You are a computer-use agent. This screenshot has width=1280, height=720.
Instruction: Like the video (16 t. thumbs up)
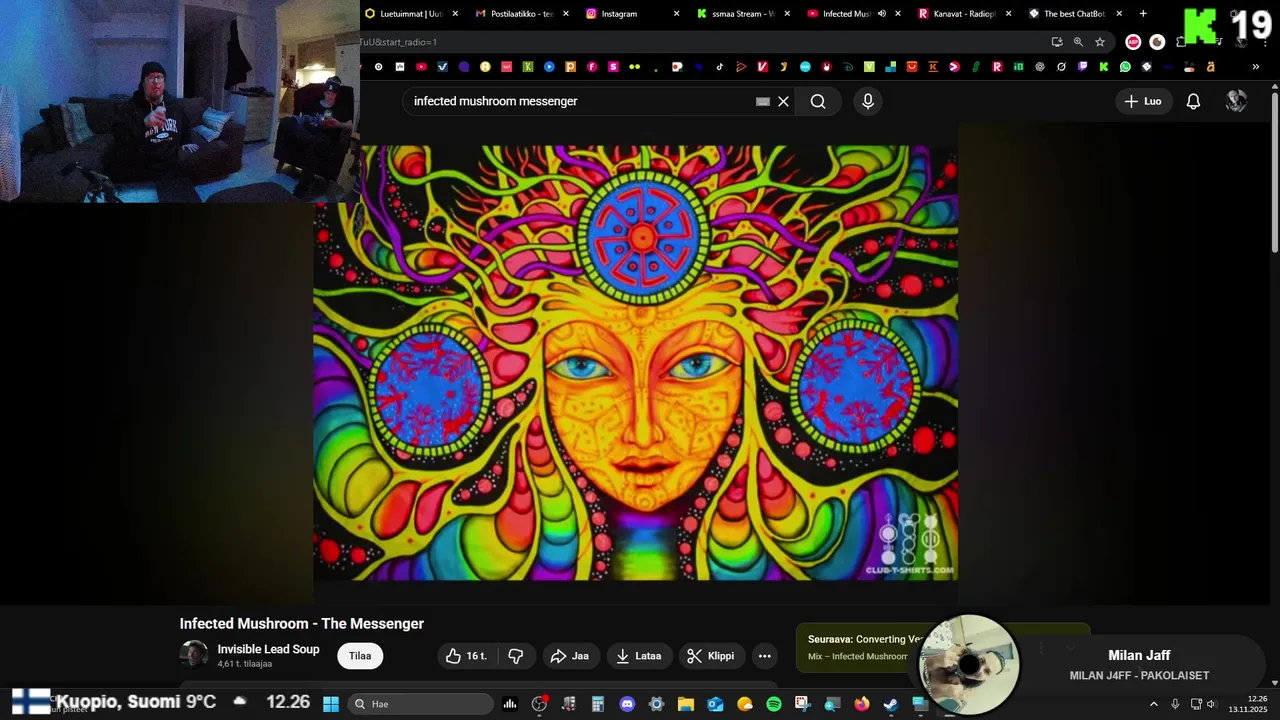pyautogui.click(x=466, y=656)
